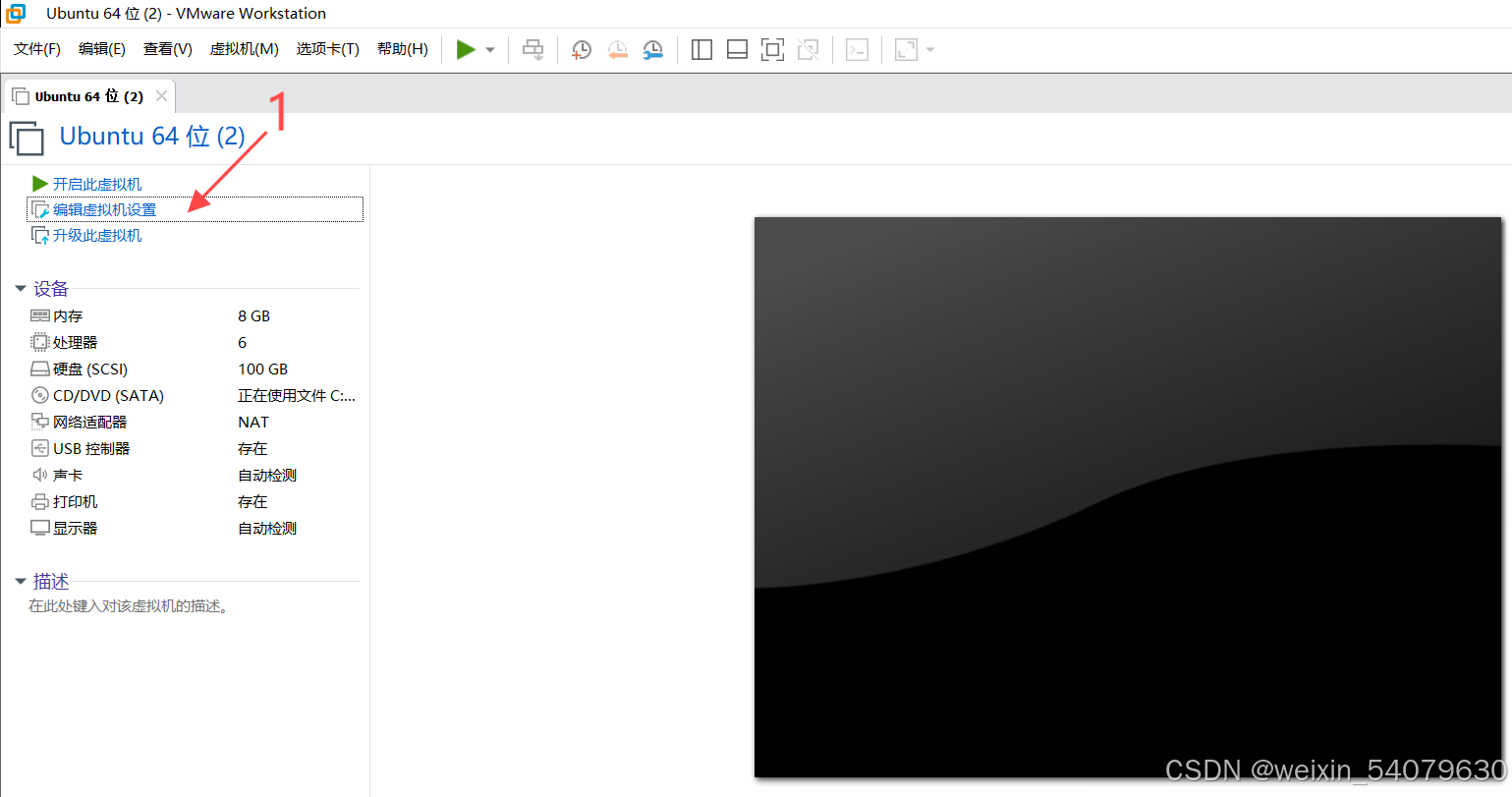Click the black VM screen preview
This screenshot has width=1512, height=797.
tap(1128, 497)
